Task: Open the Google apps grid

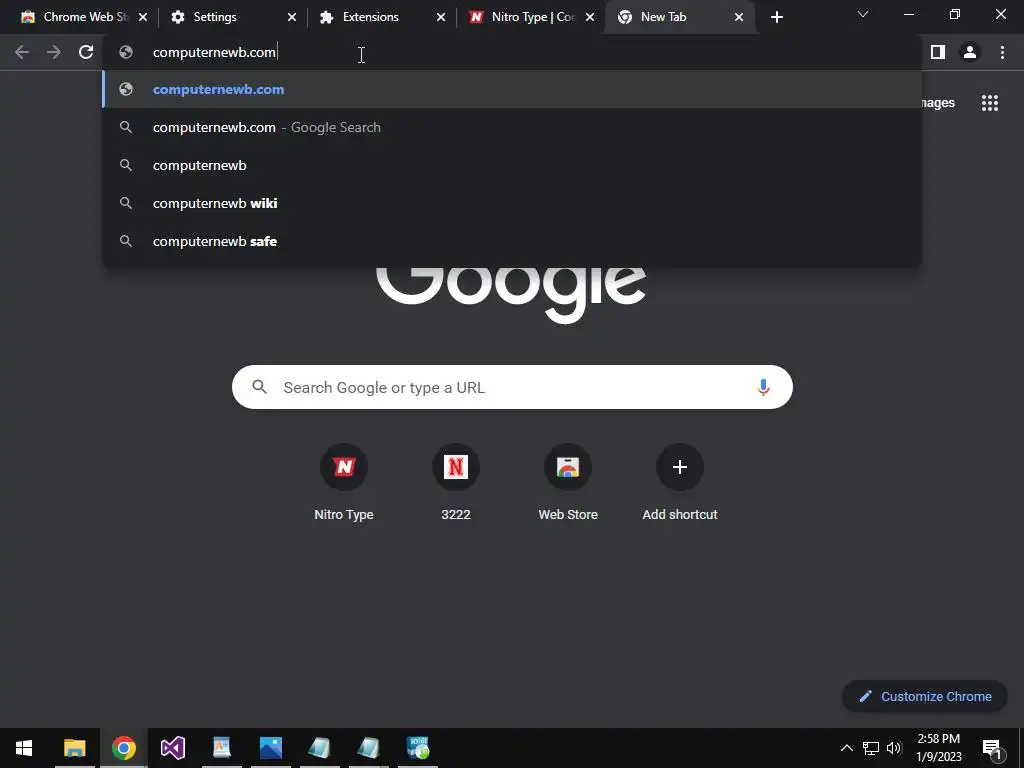Action: (989, 103)
